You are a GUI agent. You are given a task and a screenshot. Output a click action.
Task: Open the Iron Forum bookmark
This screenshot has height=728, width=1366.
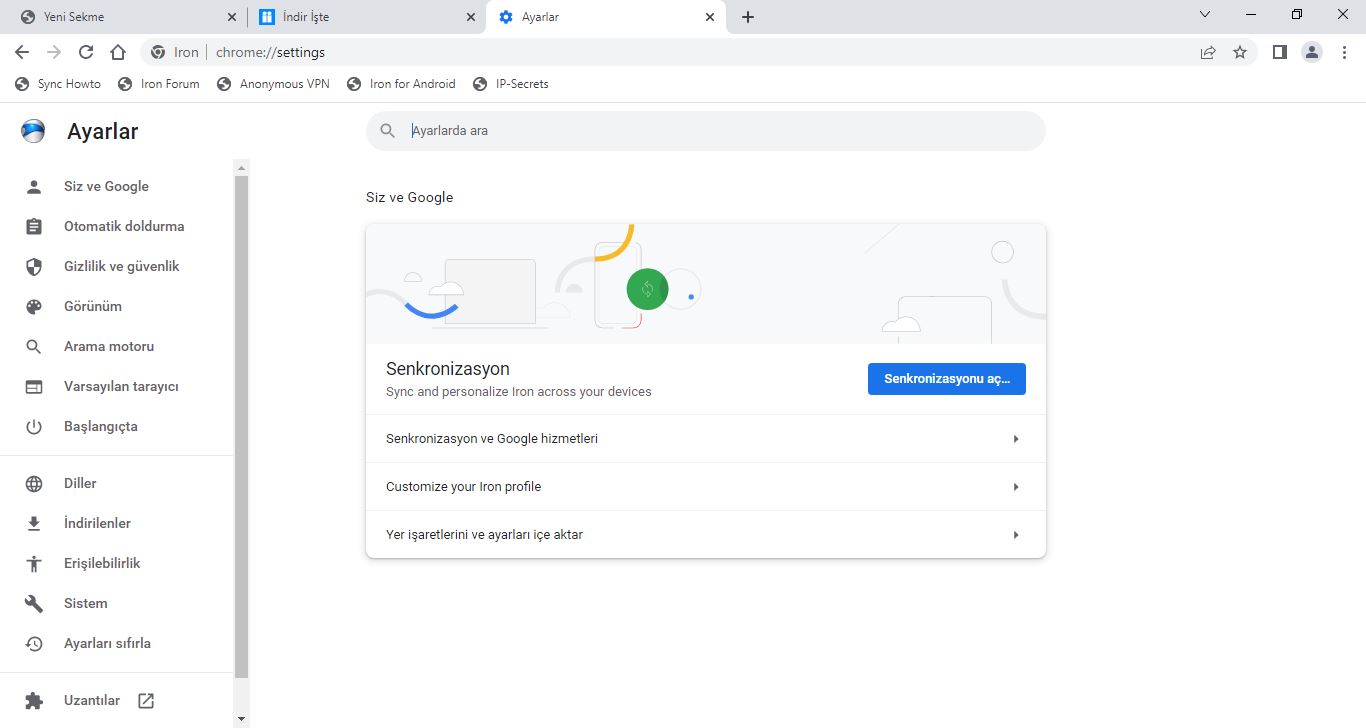(x=159, y=84)
